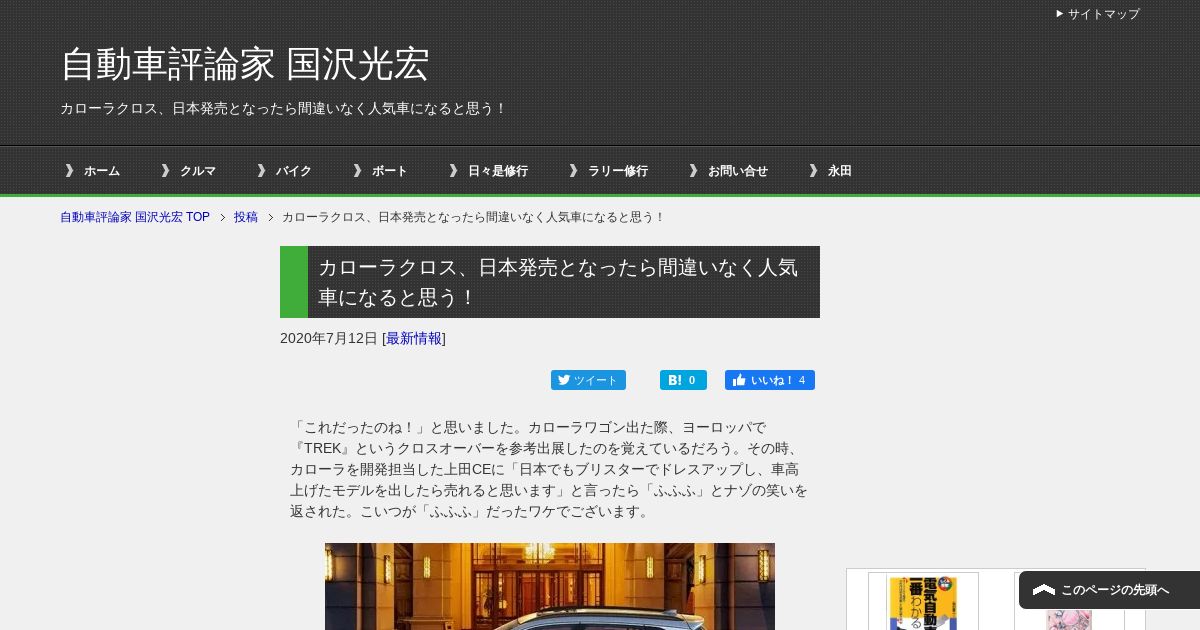Image resolution: width=1200 pixels, height=630 pixels.
Task: Click the chevron icon before クルマ
Action: [165, 171]
